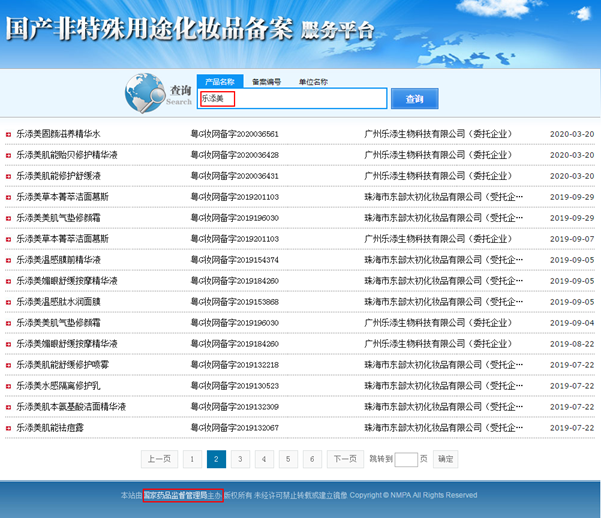Image resolution: width=601 pixels, height=518 pixels.
Task: Click the date 2019-09-04
Action: point(572,323)
